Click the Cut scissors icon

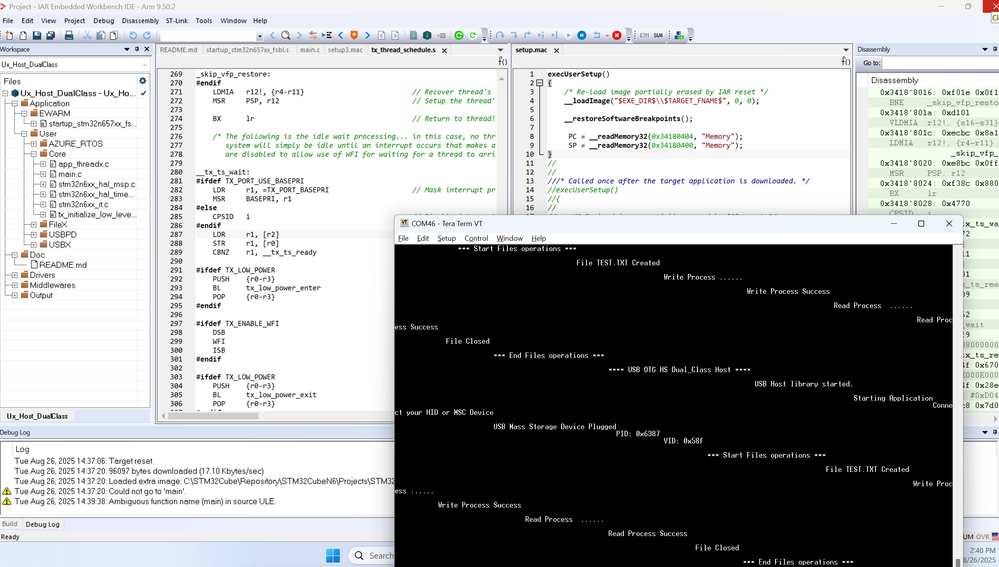(x=87, y=36)
